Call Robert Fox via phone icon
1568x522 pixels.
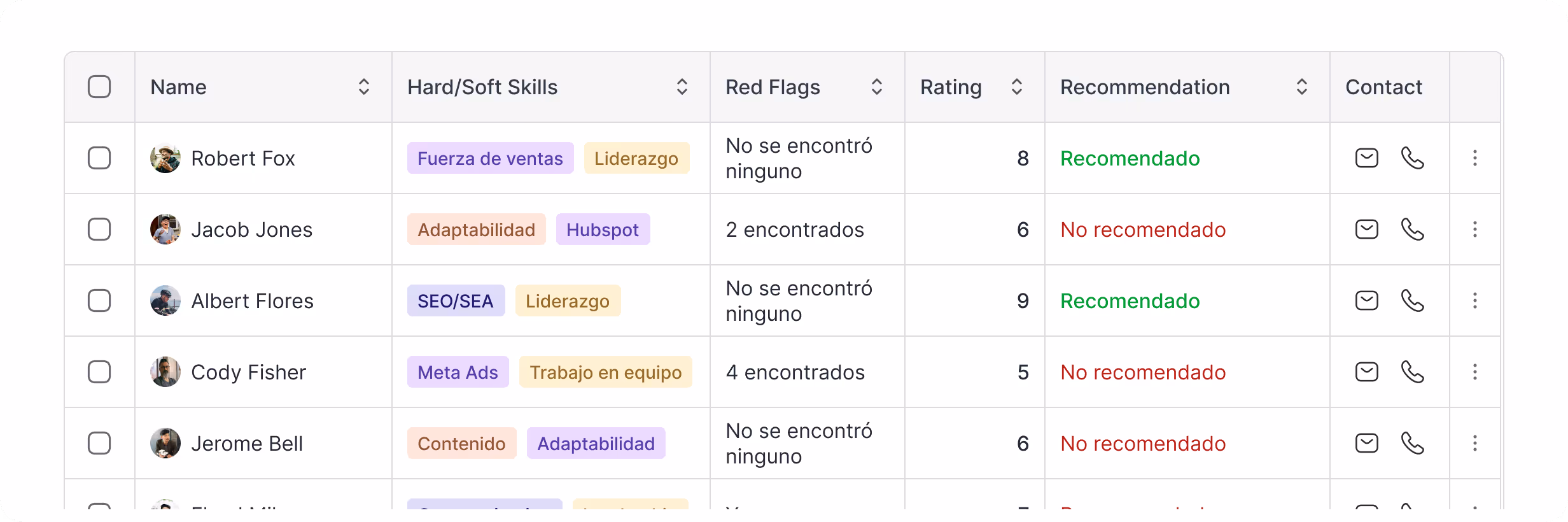(1412, 158)
